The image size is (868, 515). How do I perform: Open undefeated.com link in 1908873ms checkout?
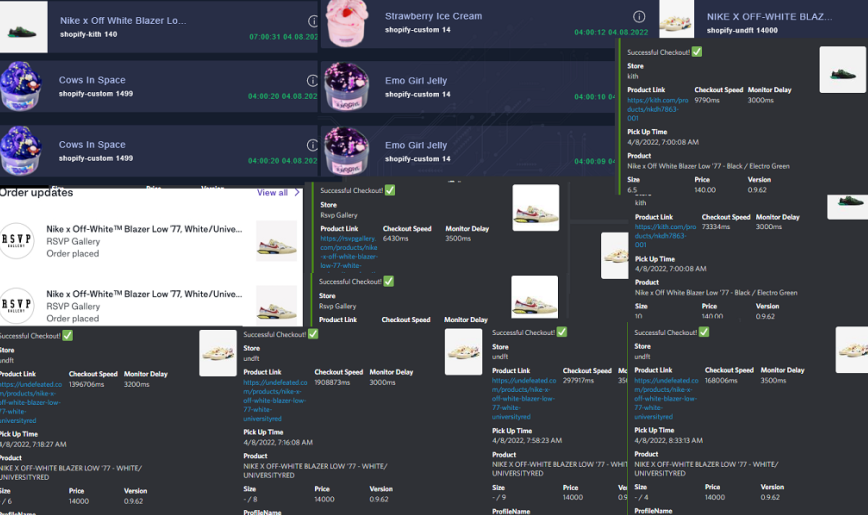point(275,400)
